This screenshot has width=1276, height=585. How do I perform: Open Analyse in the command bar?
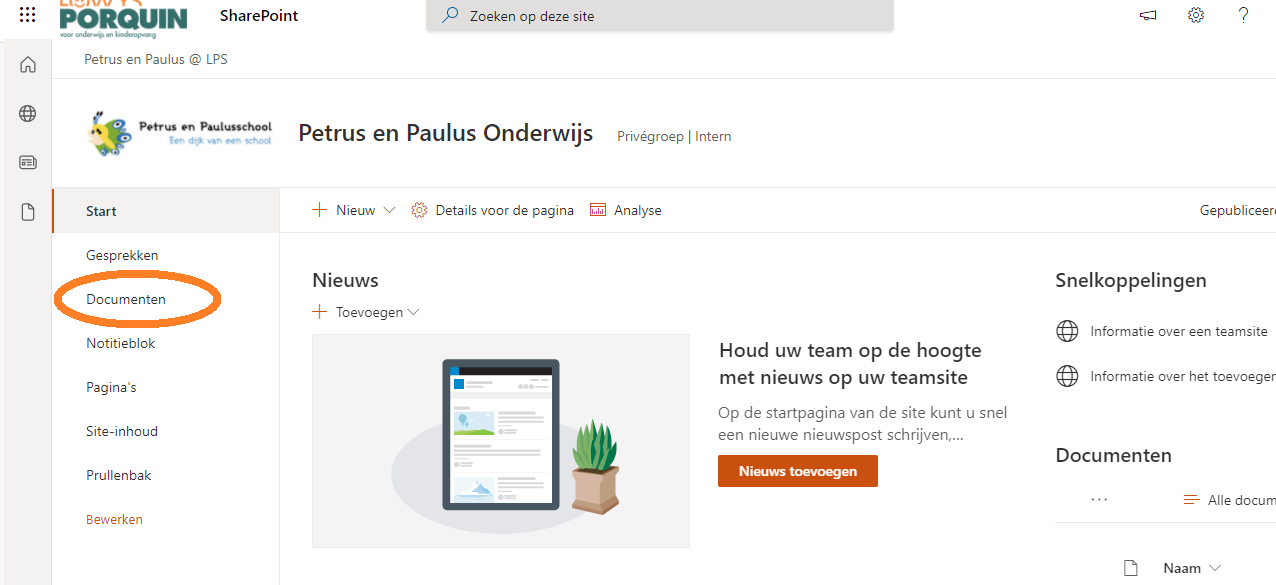(x=626, y=210)
